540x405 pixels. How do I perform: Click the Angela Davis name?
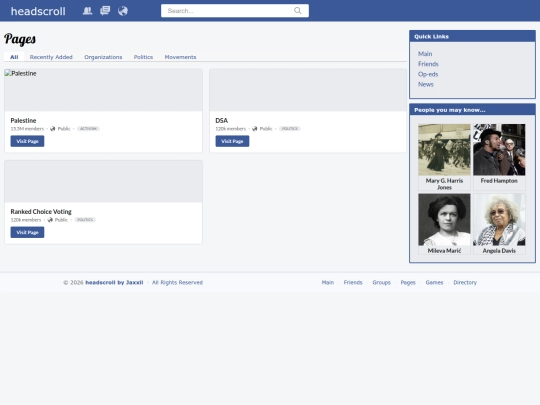[x=499, y=251]
